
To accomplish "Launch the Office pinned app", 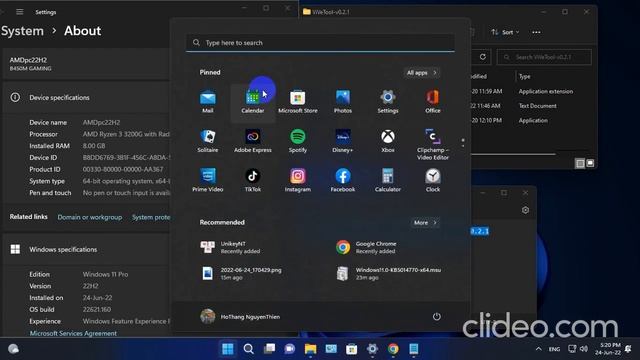I will coord(433,102).
